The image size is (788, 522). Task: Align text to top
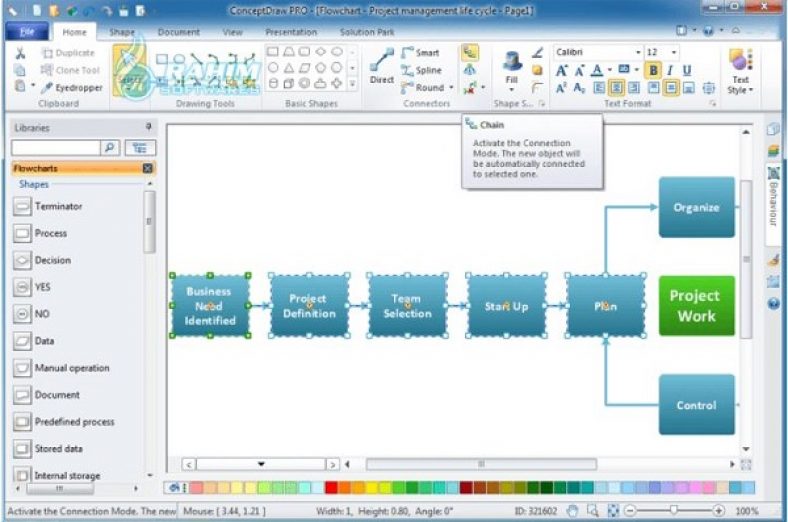pyautogui.click(x=653, y=88)
